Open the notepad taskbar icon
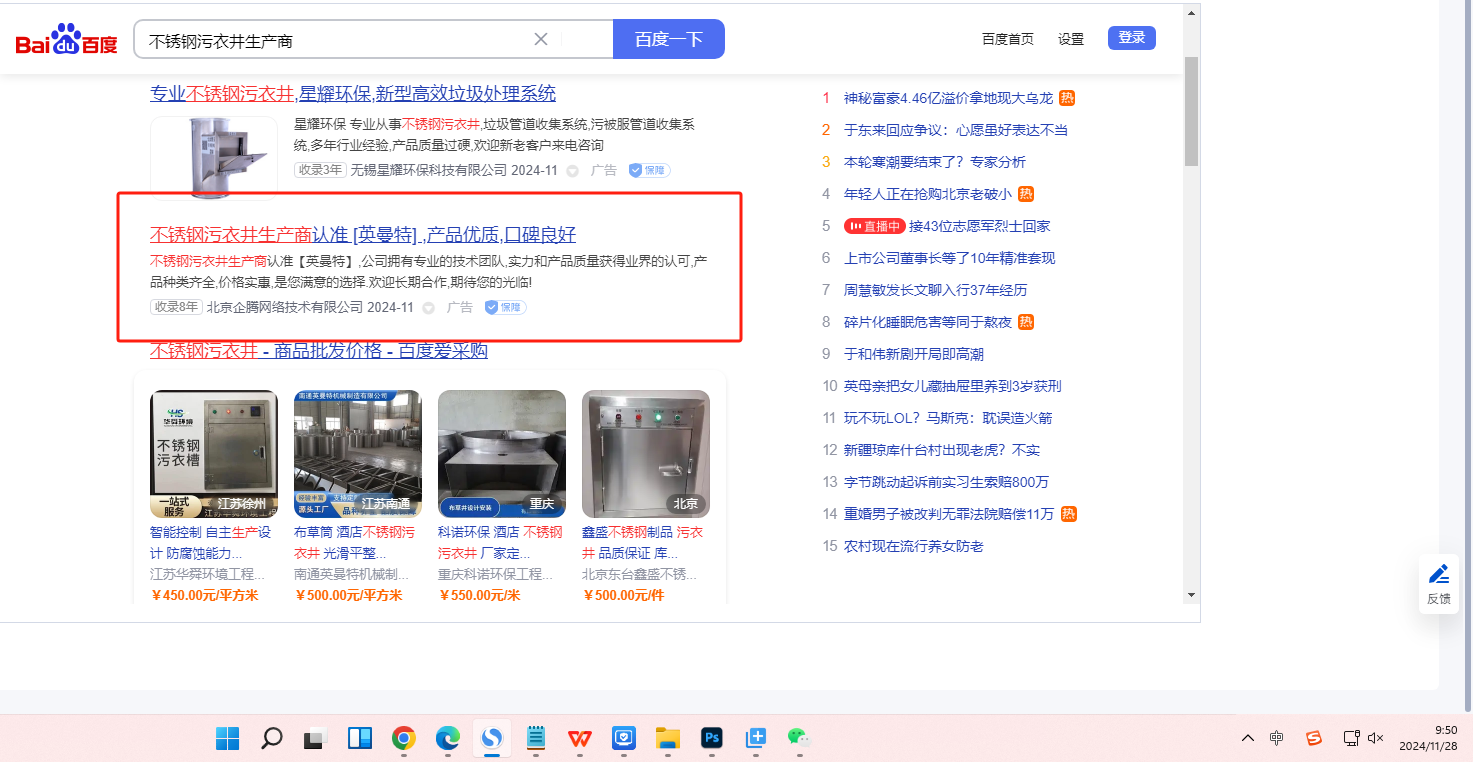Image resolution: width=1473 pixels, height=762 pixels. 536,739
